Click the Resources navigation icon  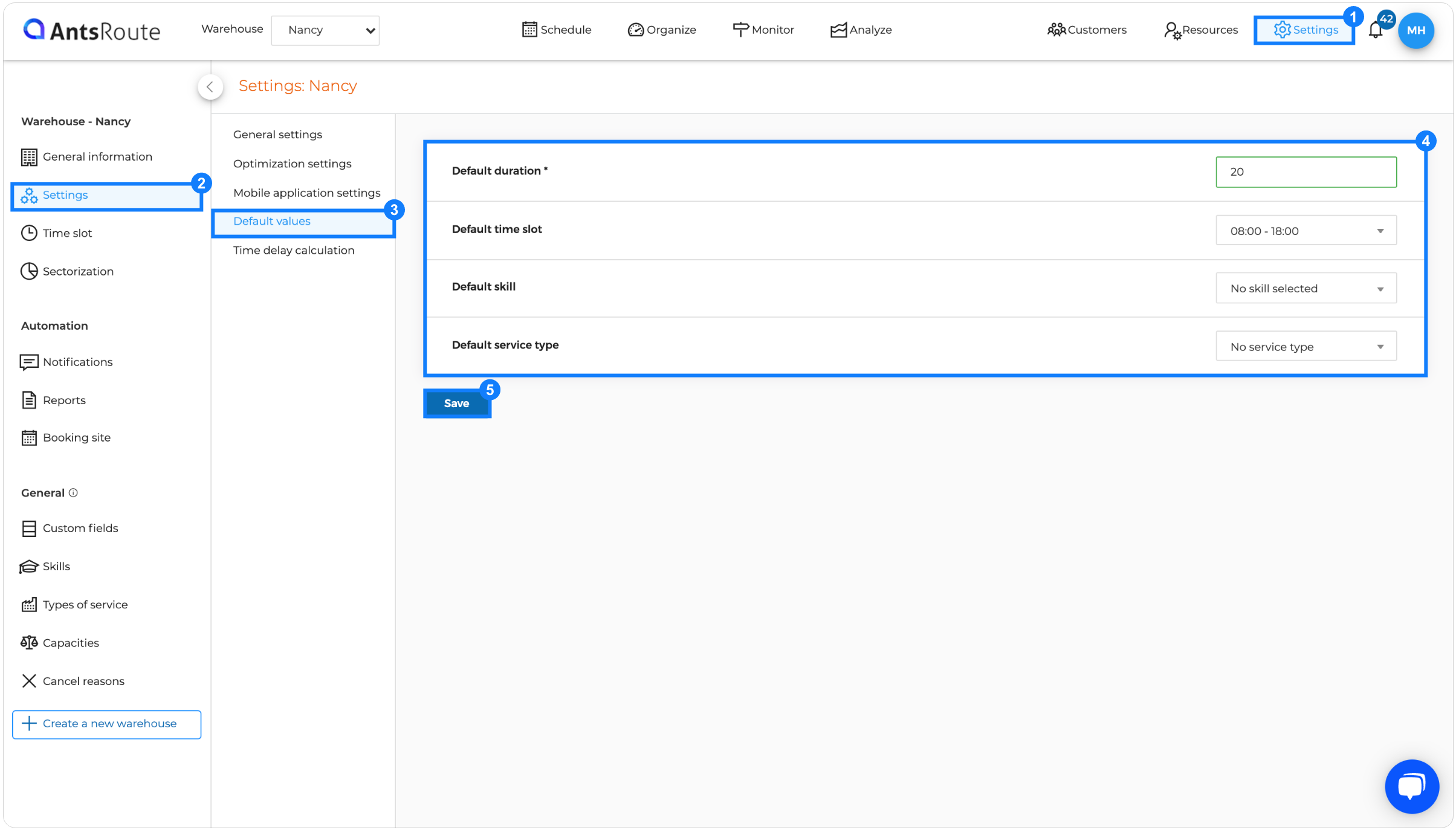[x=1171, y=29]
